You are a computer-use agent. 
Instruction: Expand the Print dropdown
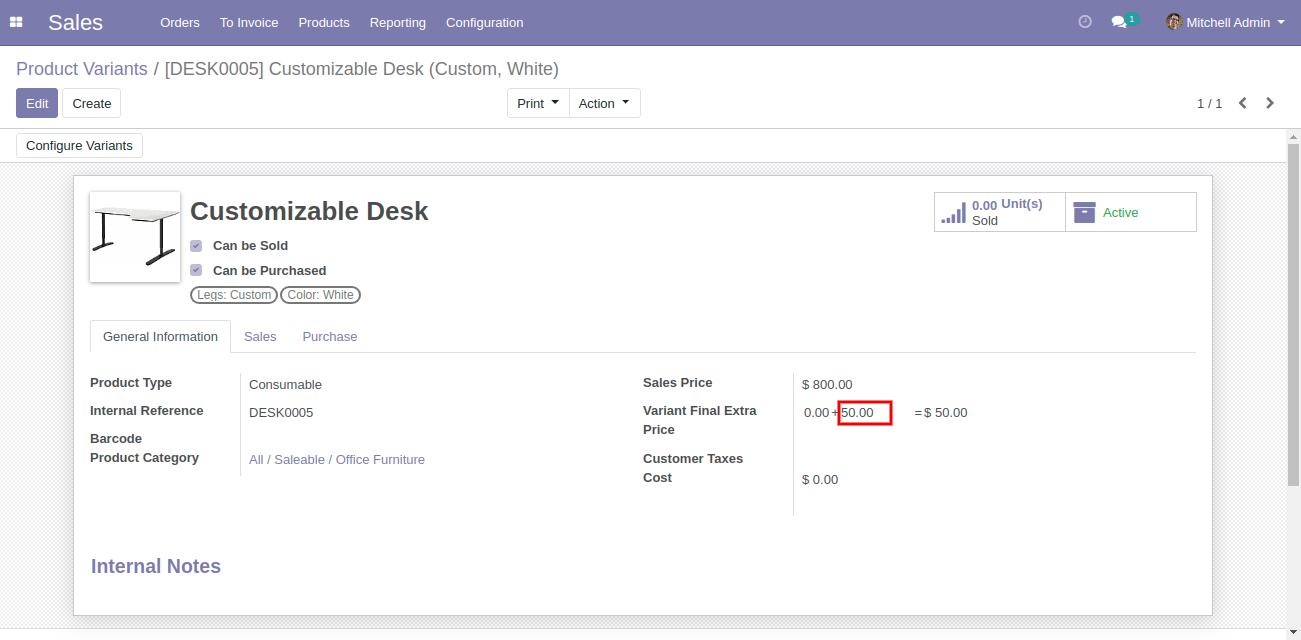tap(538, 103)
